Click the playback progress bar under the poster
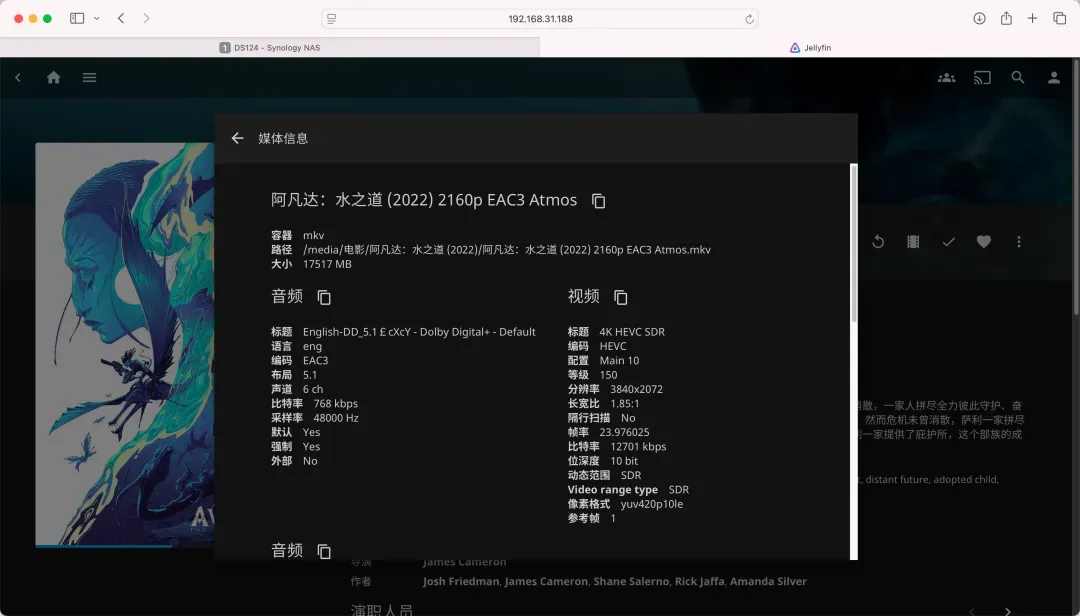 click(x=125, y=546)
